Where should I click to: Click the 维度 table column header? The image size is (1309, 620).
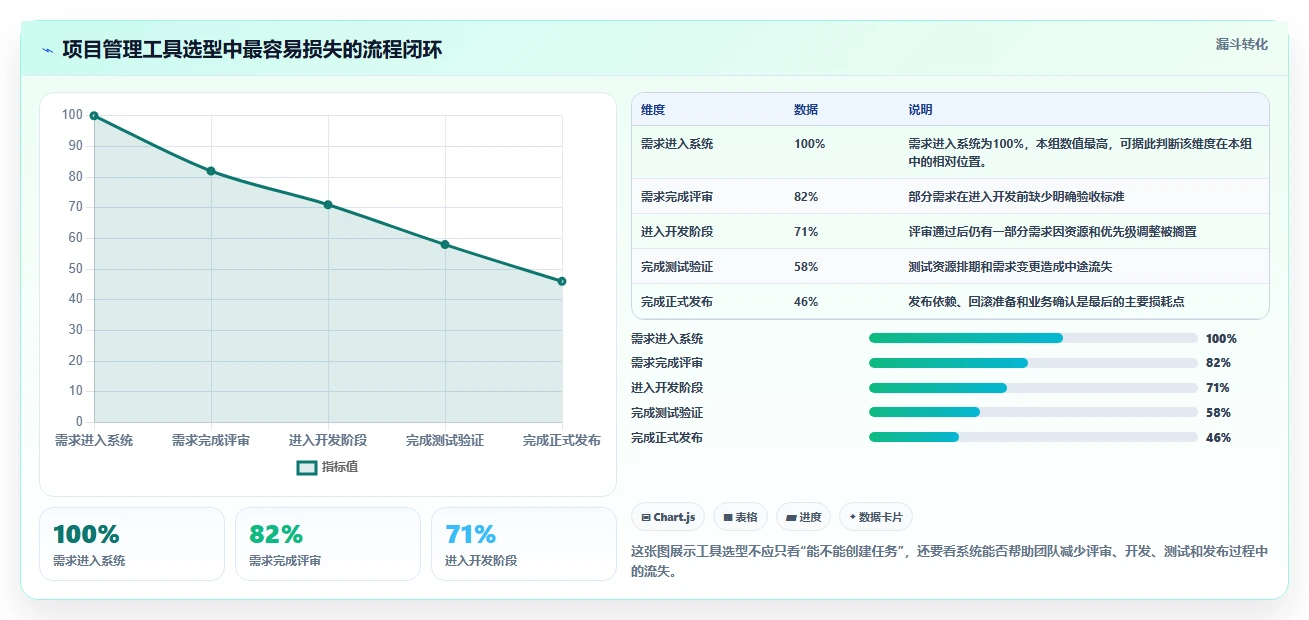(x=653, y=110)
